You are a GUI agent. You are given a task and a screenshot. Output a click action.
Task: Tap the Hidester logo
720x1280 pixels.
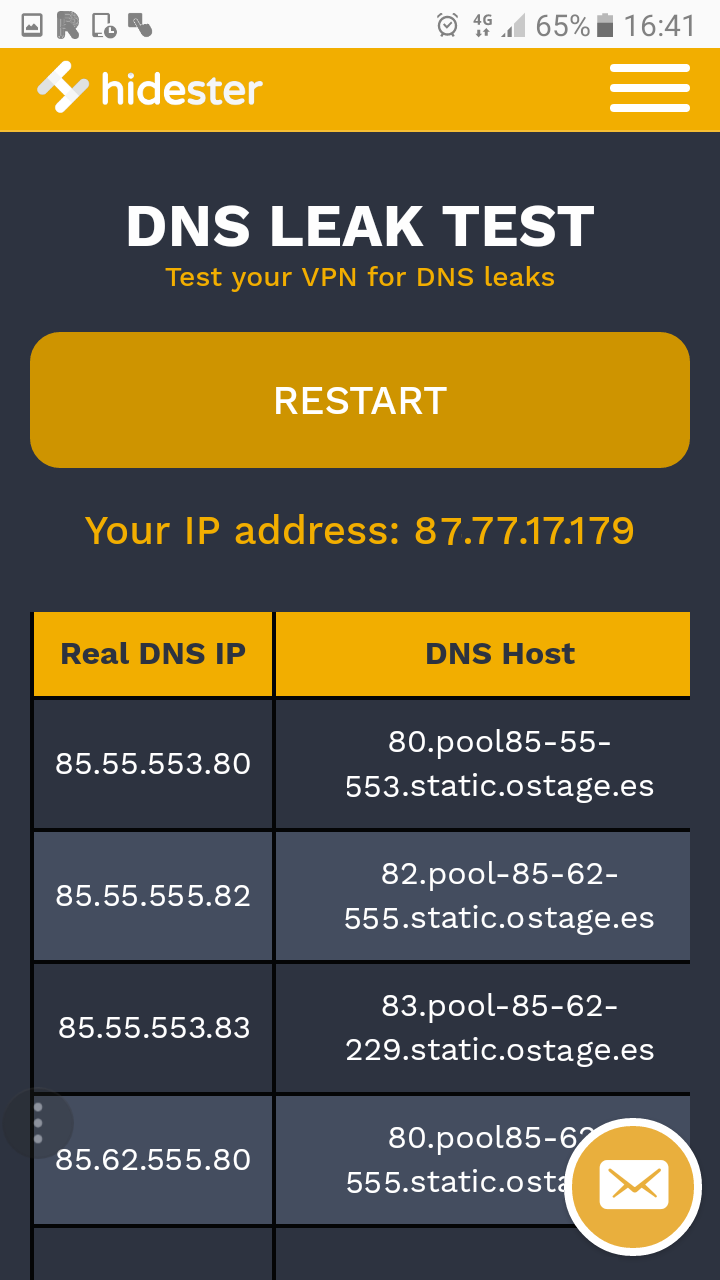tap(150, 89)
